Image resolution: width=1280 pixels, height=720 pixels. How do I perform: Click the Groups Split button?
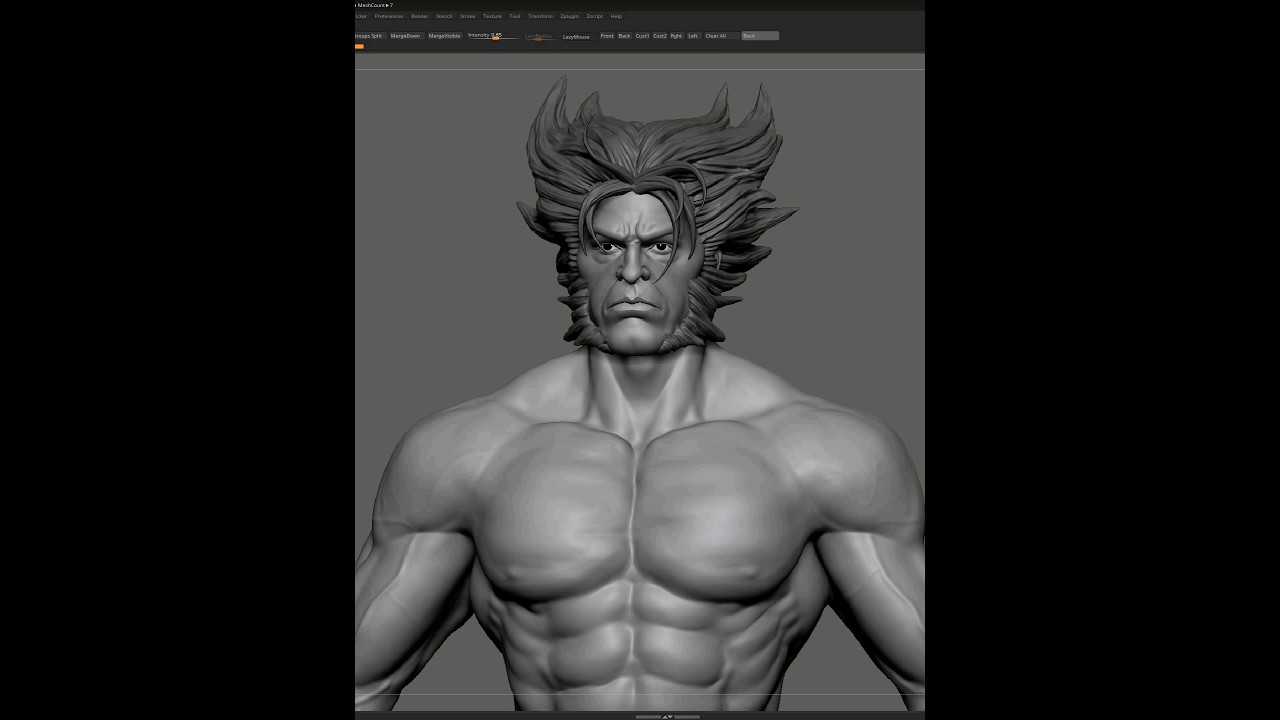pyautogui.click(x=368, y=36)
